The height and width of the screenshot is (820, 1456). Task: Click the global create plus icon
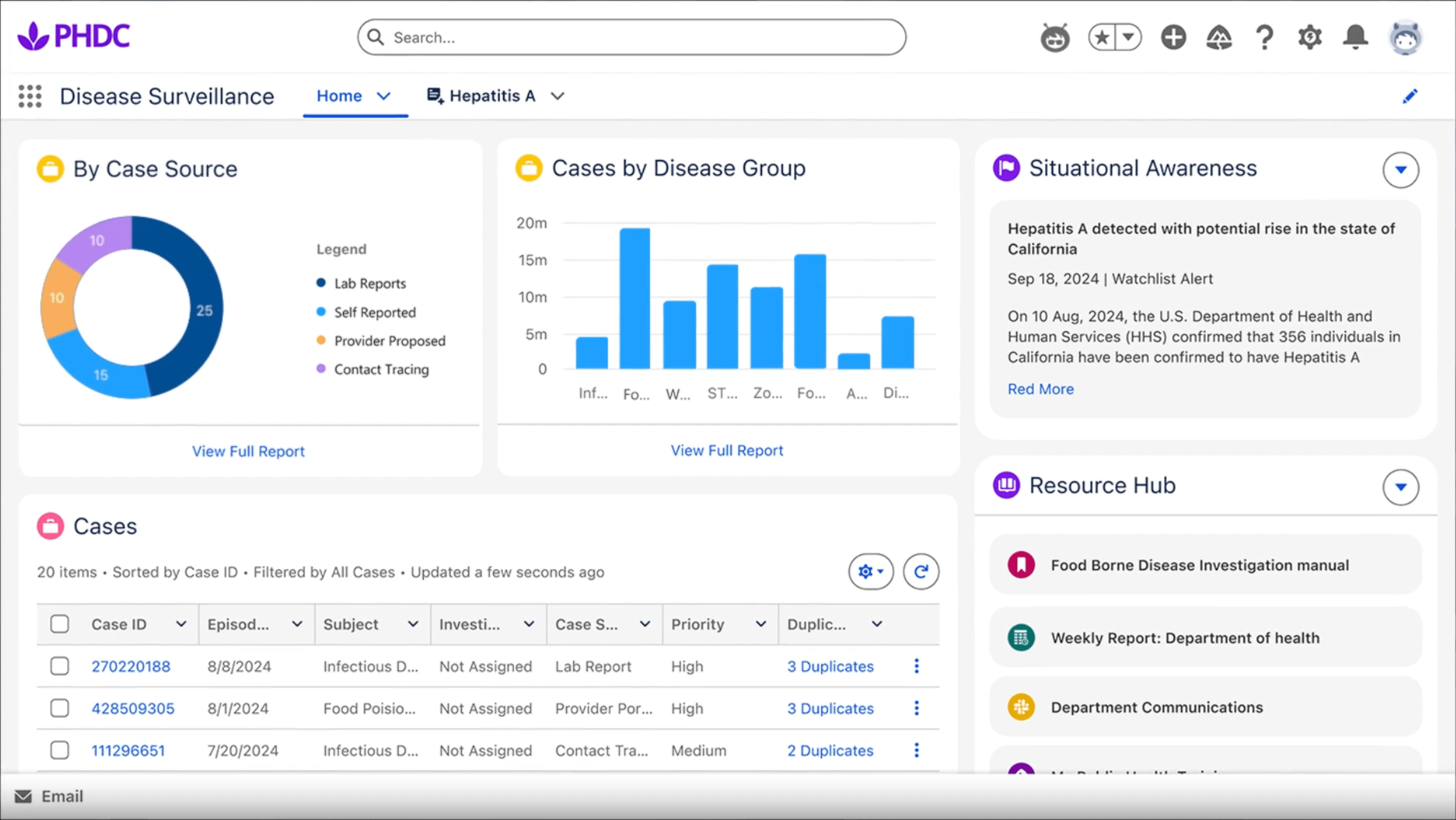click(1173, 38)
